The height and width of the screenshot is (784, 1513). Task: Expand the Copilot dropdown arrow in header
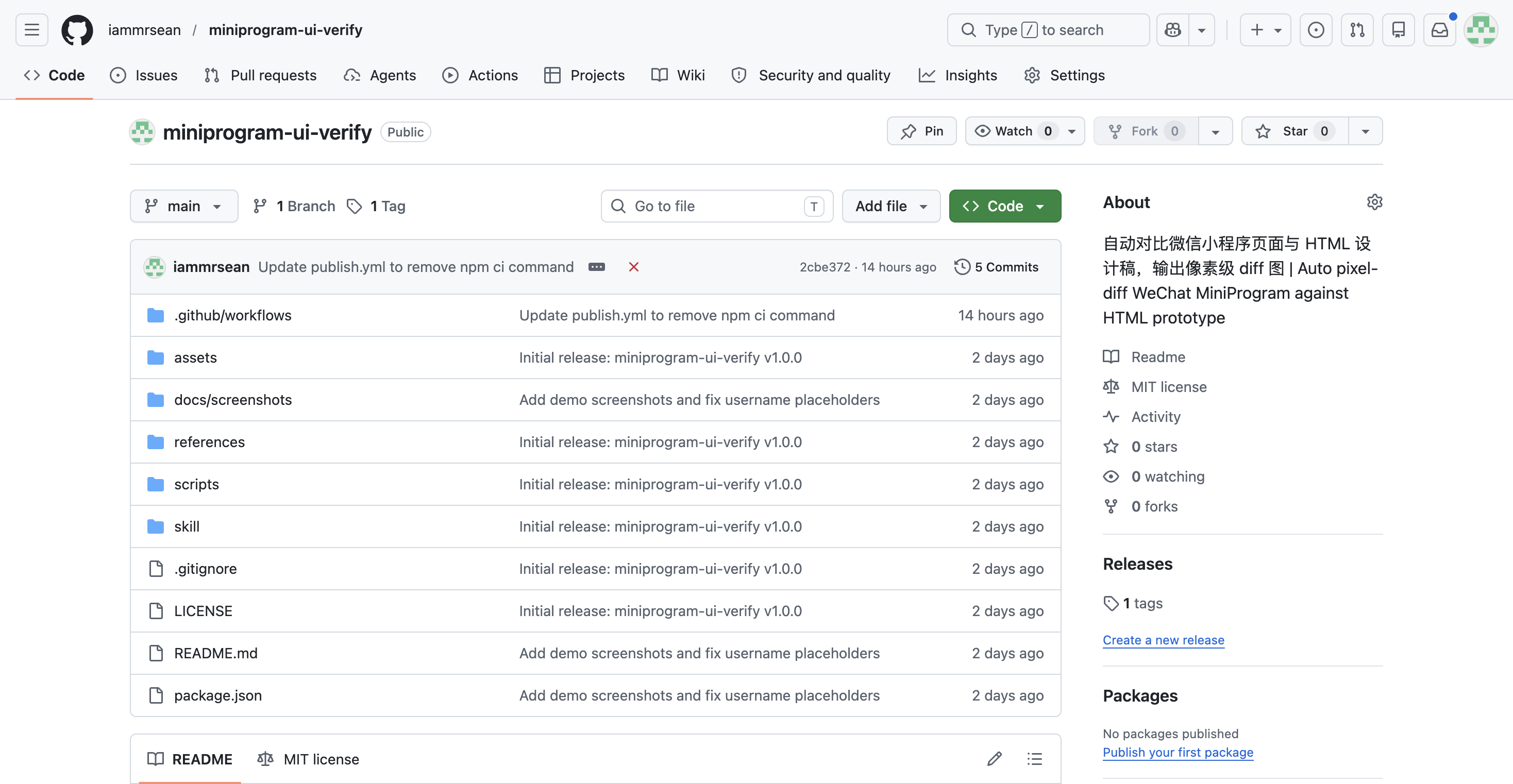(x=1202, y=30)
